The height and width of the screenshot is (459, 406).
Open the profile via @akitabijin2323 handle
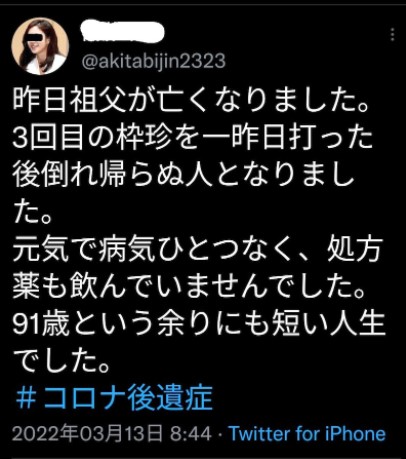(154, 61)
